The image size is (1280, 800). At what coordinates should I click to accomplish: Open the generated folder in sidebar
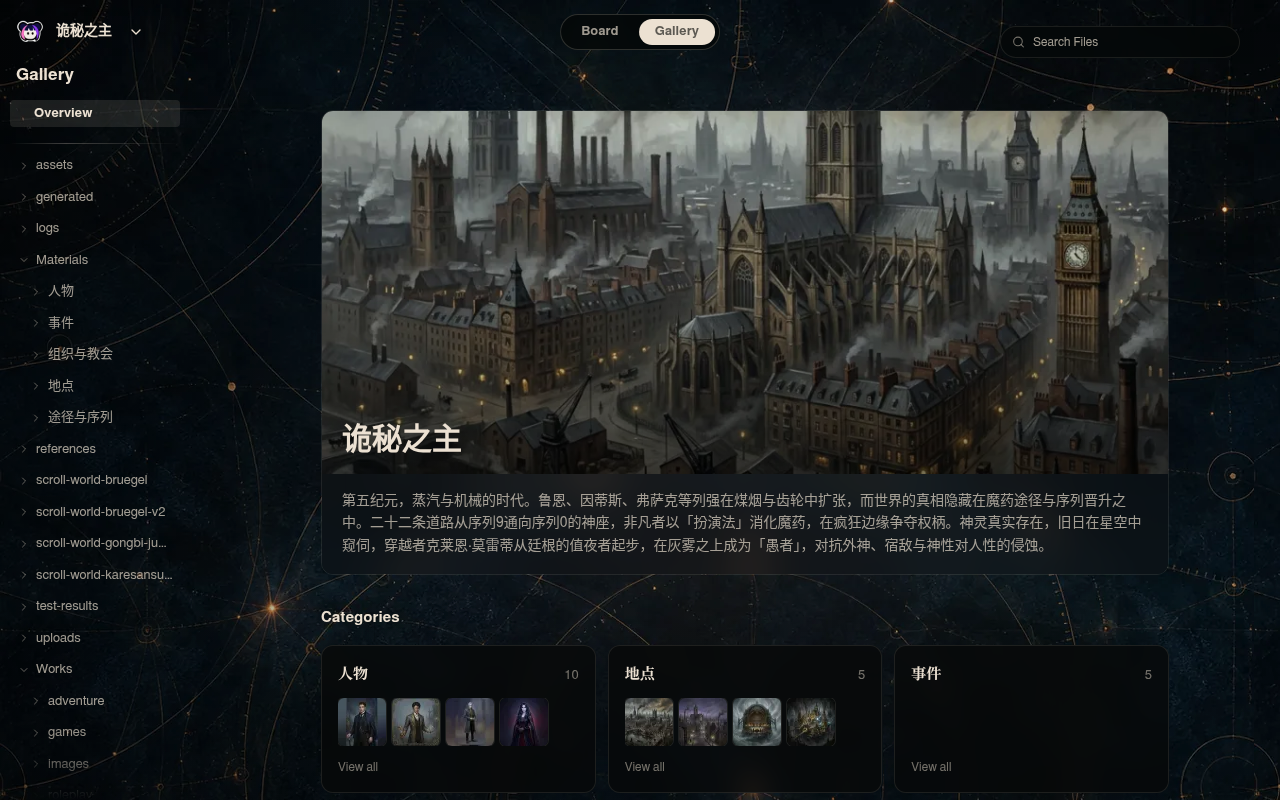[x=64, y=197]
